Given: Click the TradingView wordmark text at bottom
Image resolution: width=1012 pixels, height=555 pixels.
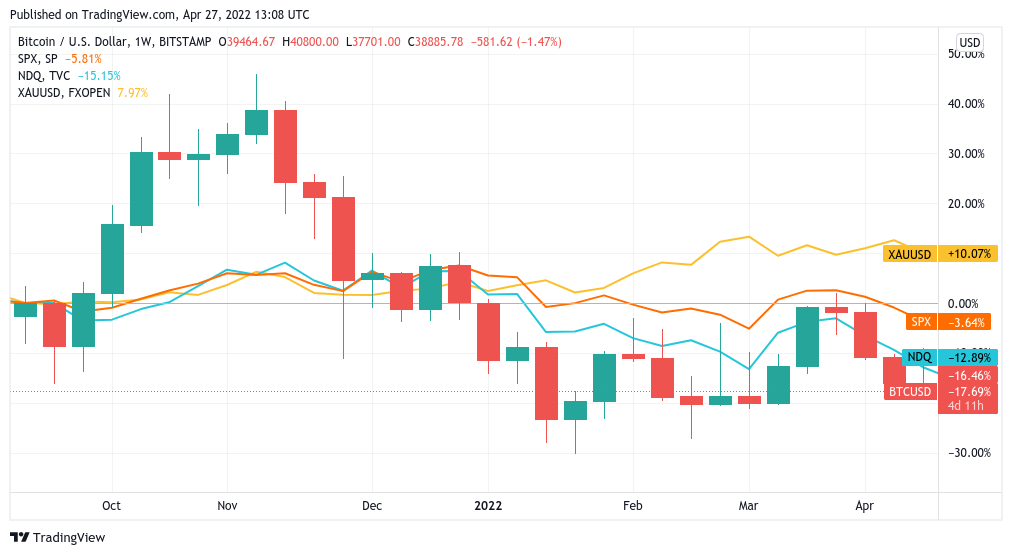Looking at the screenshot, I should (x=69, y=538).
